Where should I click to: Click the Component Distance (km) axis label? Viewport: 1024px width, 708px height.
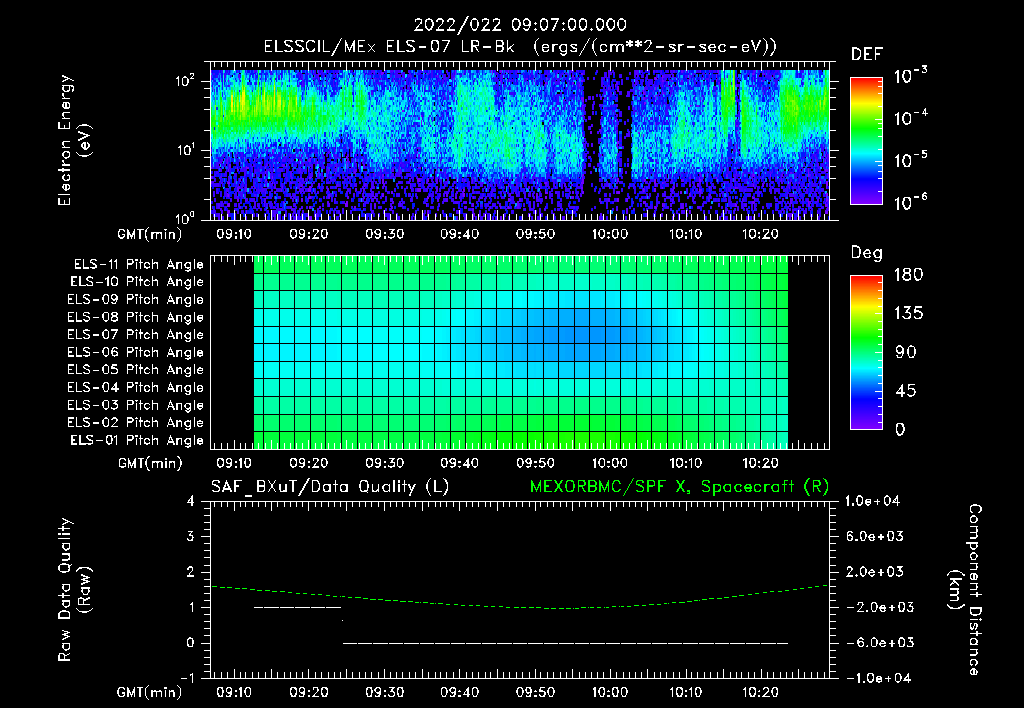click(x=965, y=590)
